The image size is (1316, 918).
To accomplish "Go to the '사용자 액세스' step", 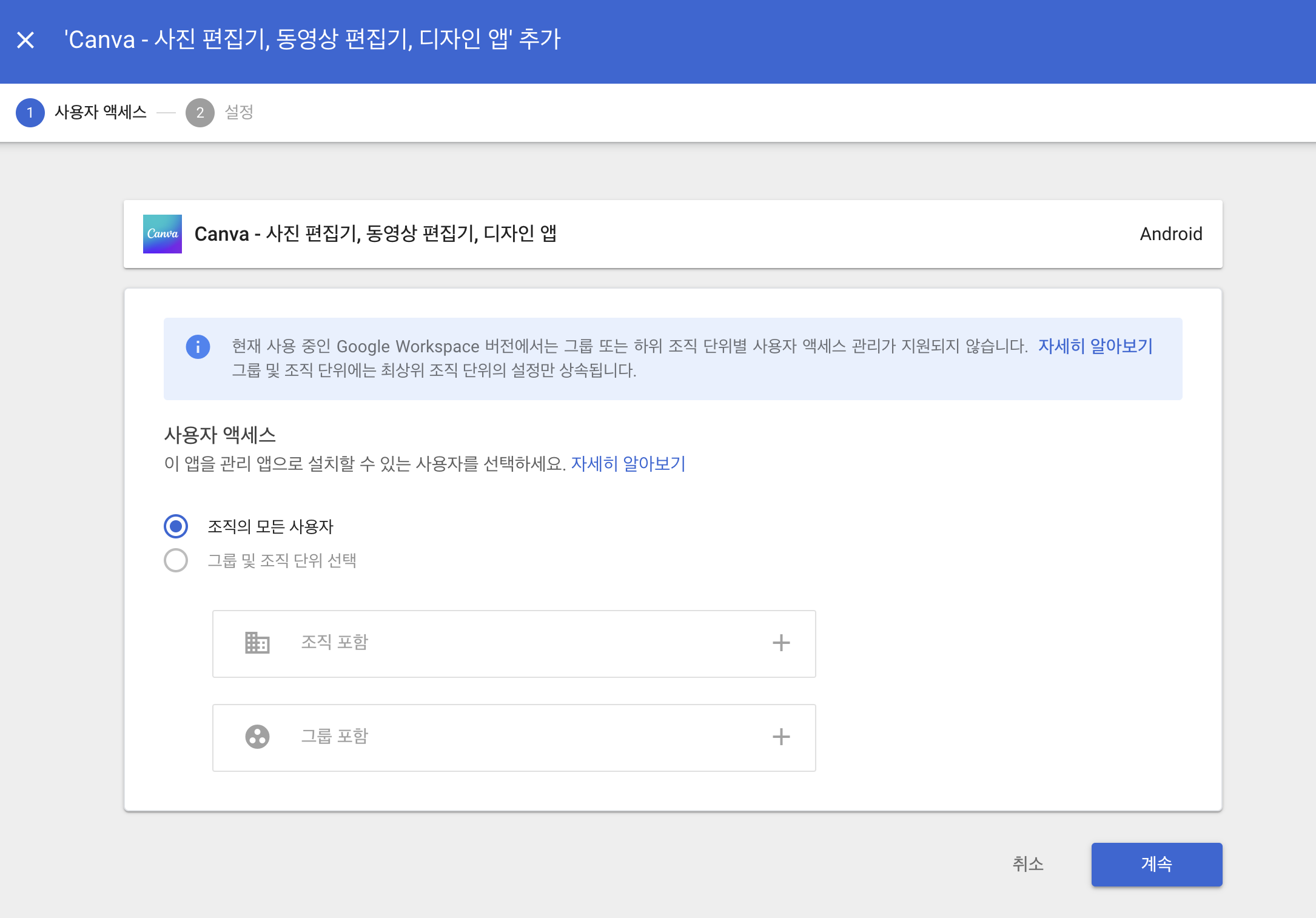I will [101, 112].
